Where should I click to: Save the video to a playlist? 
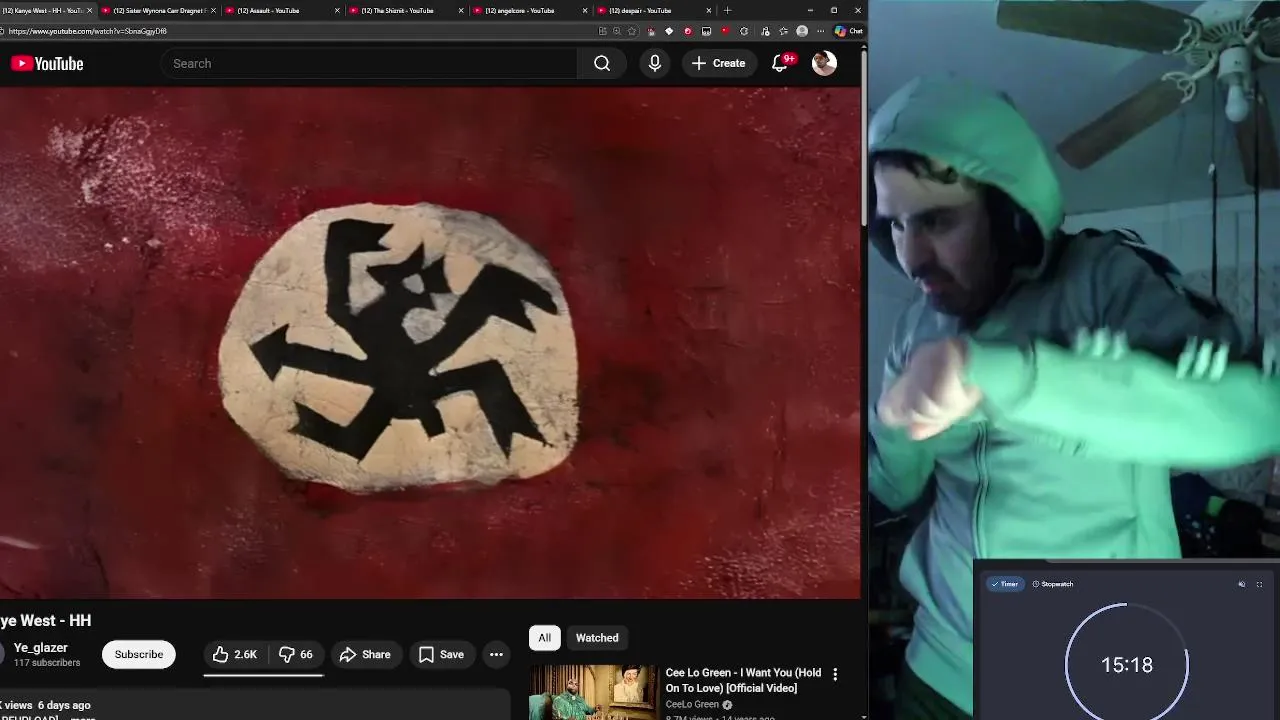[441, 654]
